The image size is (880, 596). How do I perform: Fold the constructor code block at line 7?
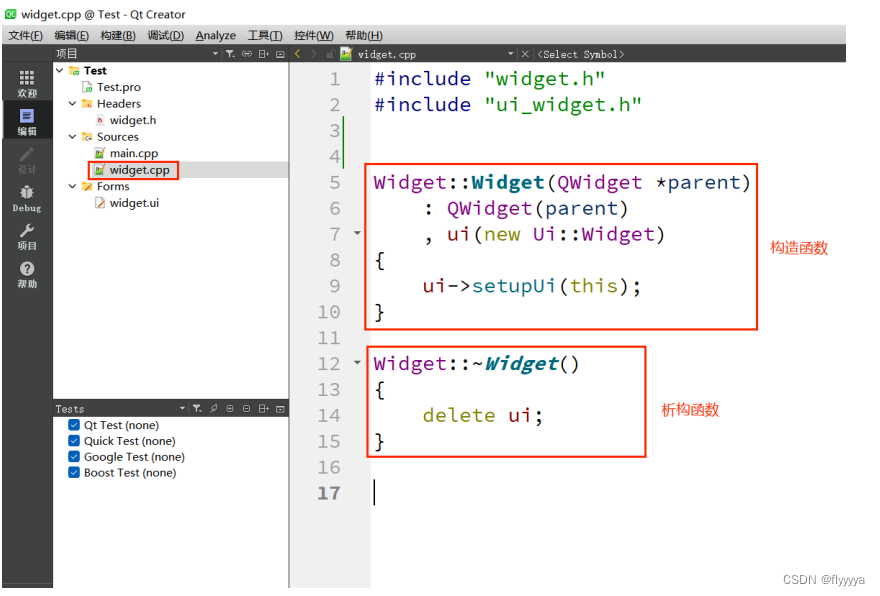click(357, 233)
